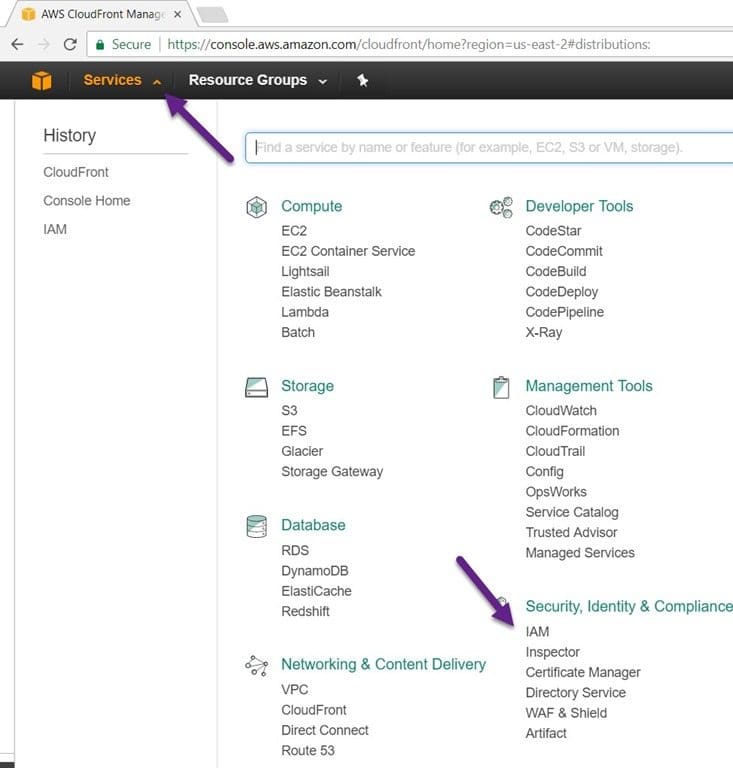The image size is (733, 768).
Task: Go back with browser back arrow
Action: click(18, 45)
